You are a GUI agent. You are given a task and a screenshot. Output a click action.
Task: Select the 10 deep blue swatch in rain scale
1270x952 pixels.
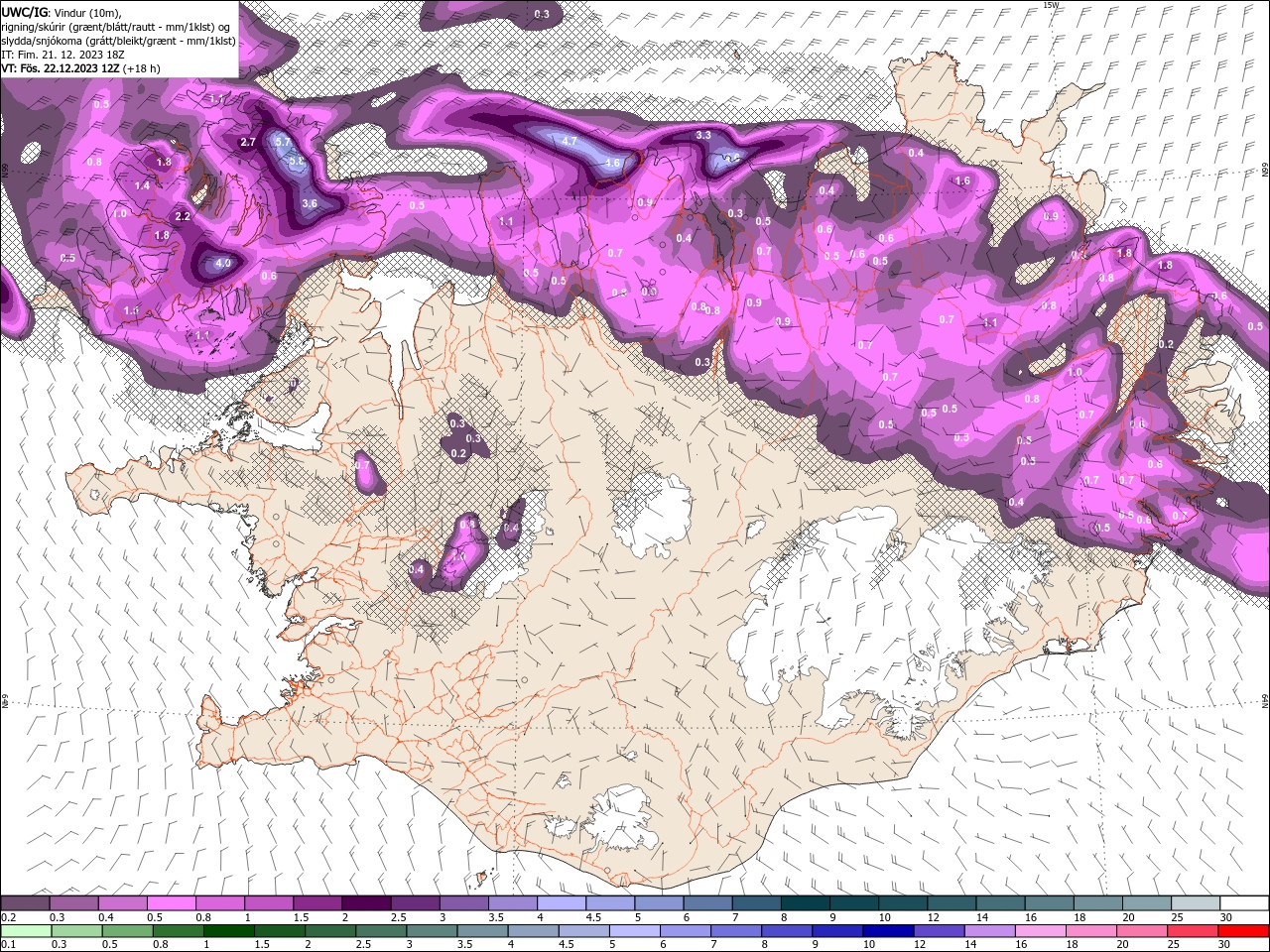[x=888, y=931]
